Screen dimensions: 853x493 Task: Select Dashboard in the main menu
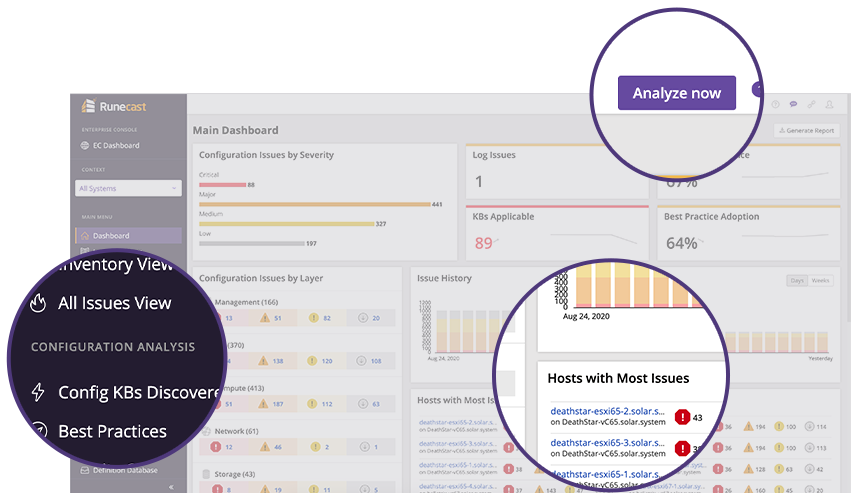tap(128, 236)
